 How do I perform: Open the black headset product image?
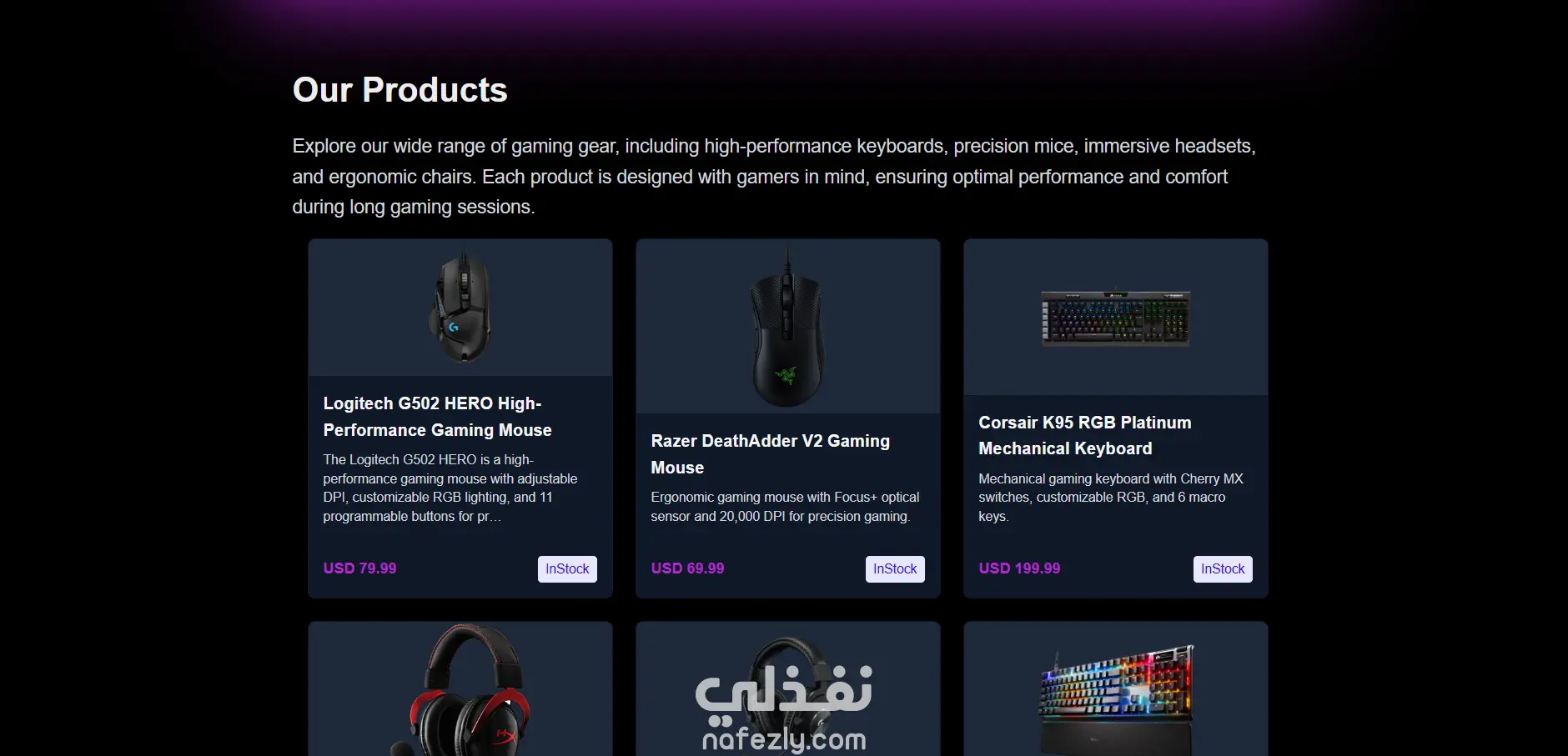tap(788, 689)
